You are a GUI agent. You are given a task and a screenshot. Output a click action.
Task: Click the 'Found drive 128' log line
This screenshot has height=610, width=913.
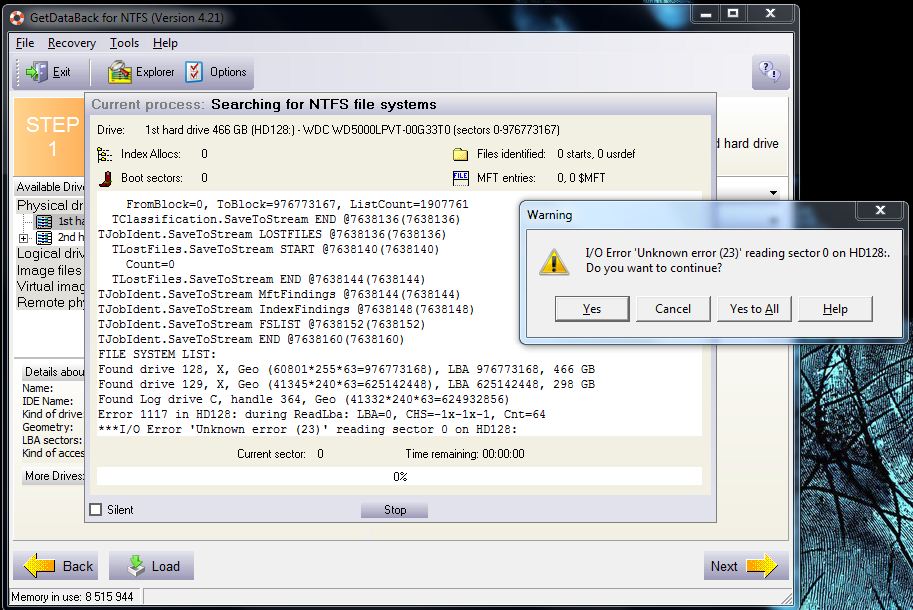(346, 370)
